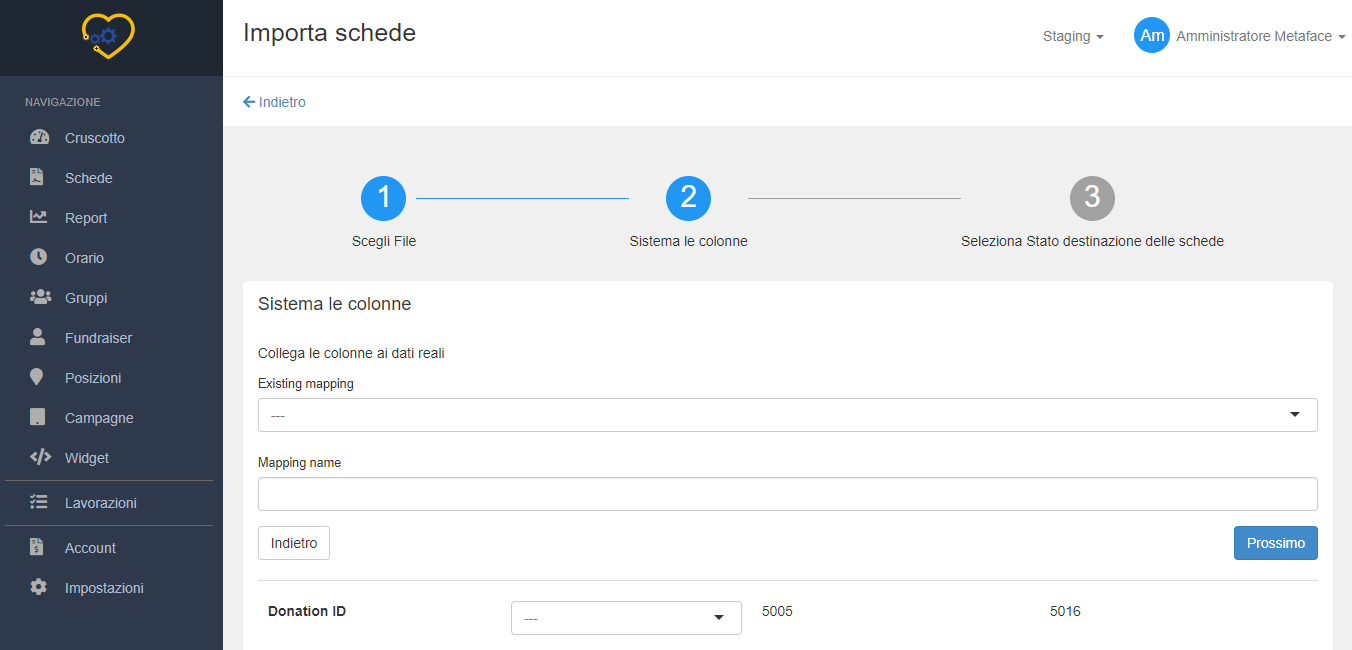
Task: Click the Gruppi people icon
Action: pos(40,297)
